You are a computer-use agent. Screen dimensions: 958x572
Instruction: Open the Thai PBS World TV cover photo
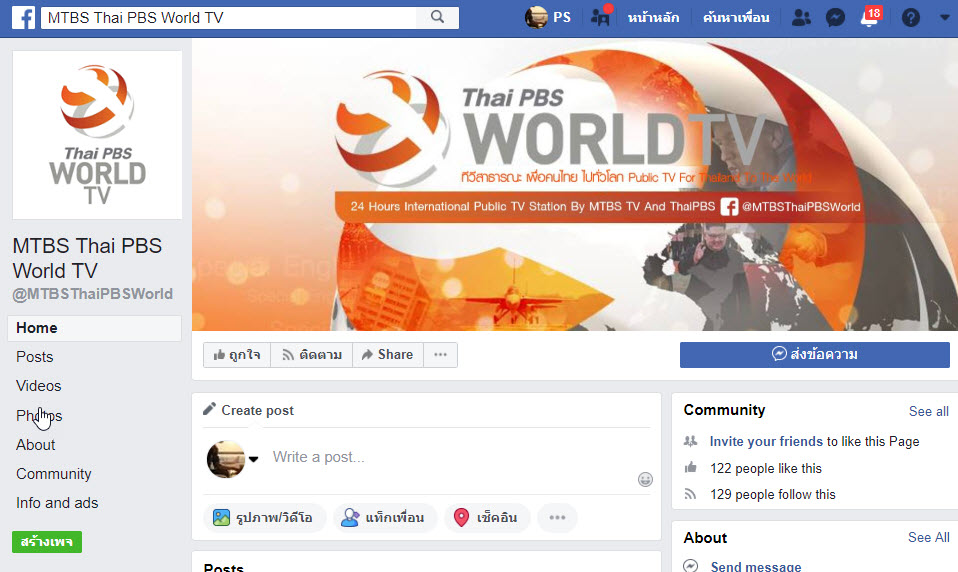click(x=575, y=186)
